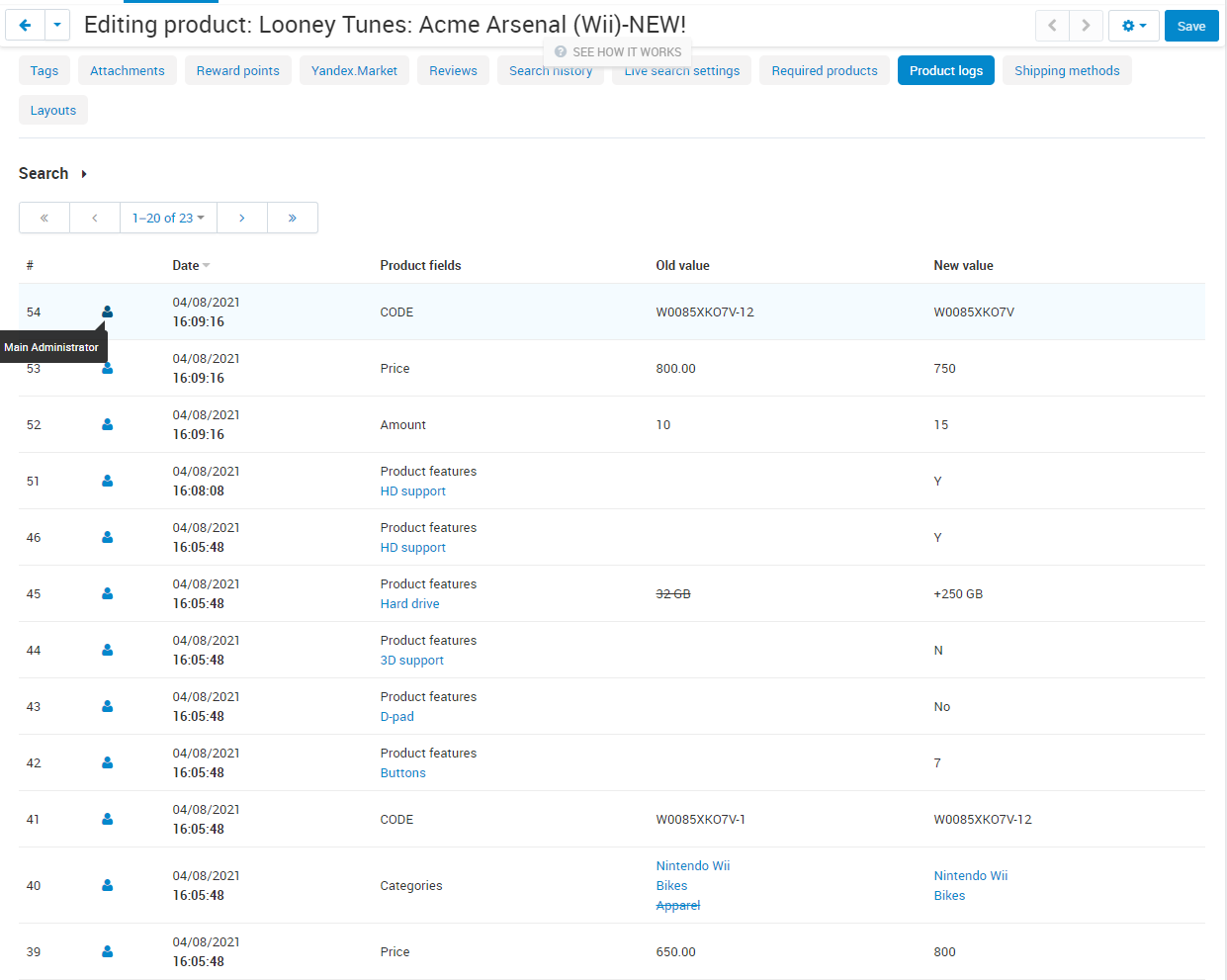Image resolution: width=1227 pixels, height=980 pixels.
Task: Select new code value W0085XKO7V in row 54
Action: click(974, 312)
